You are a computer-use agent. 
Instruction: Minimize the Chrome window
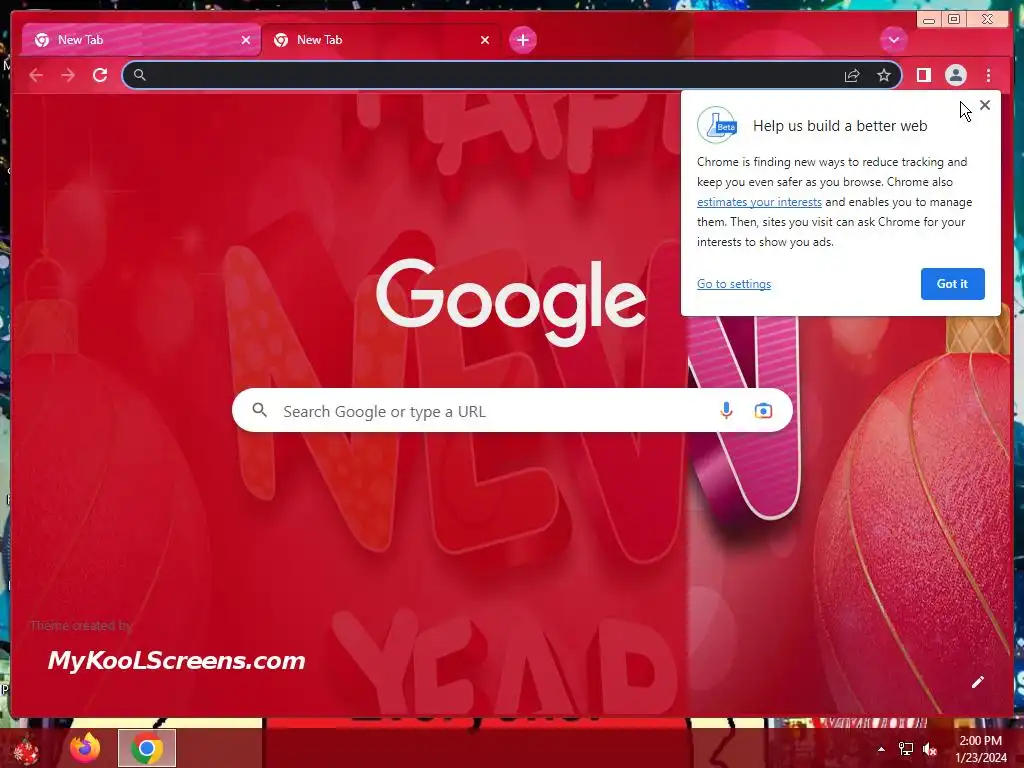click(x=929, y=20)
